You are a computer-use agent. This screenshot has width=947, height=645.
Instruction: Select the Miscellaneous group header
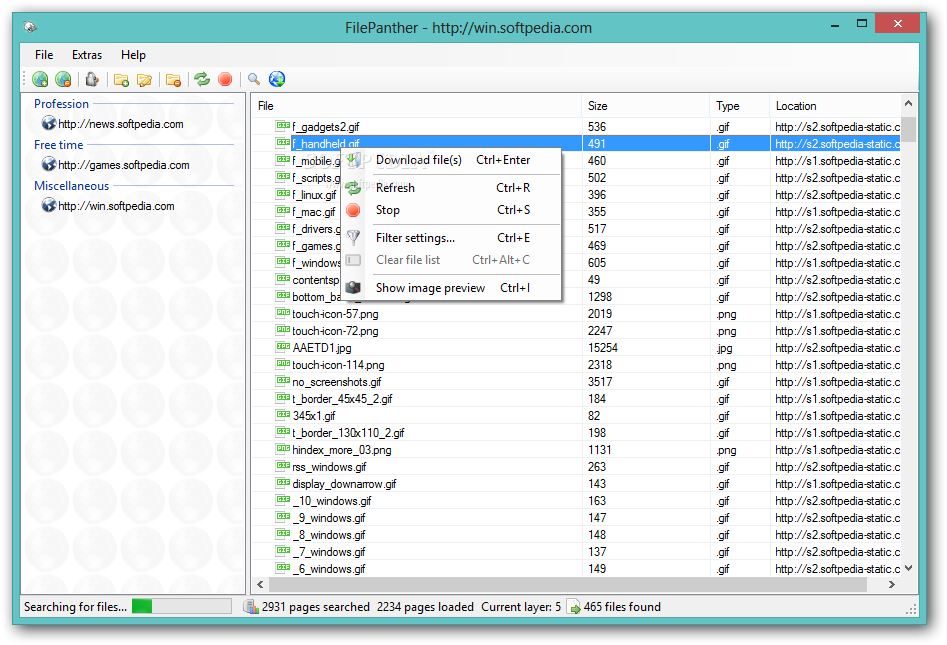click(x=72, y=186)
